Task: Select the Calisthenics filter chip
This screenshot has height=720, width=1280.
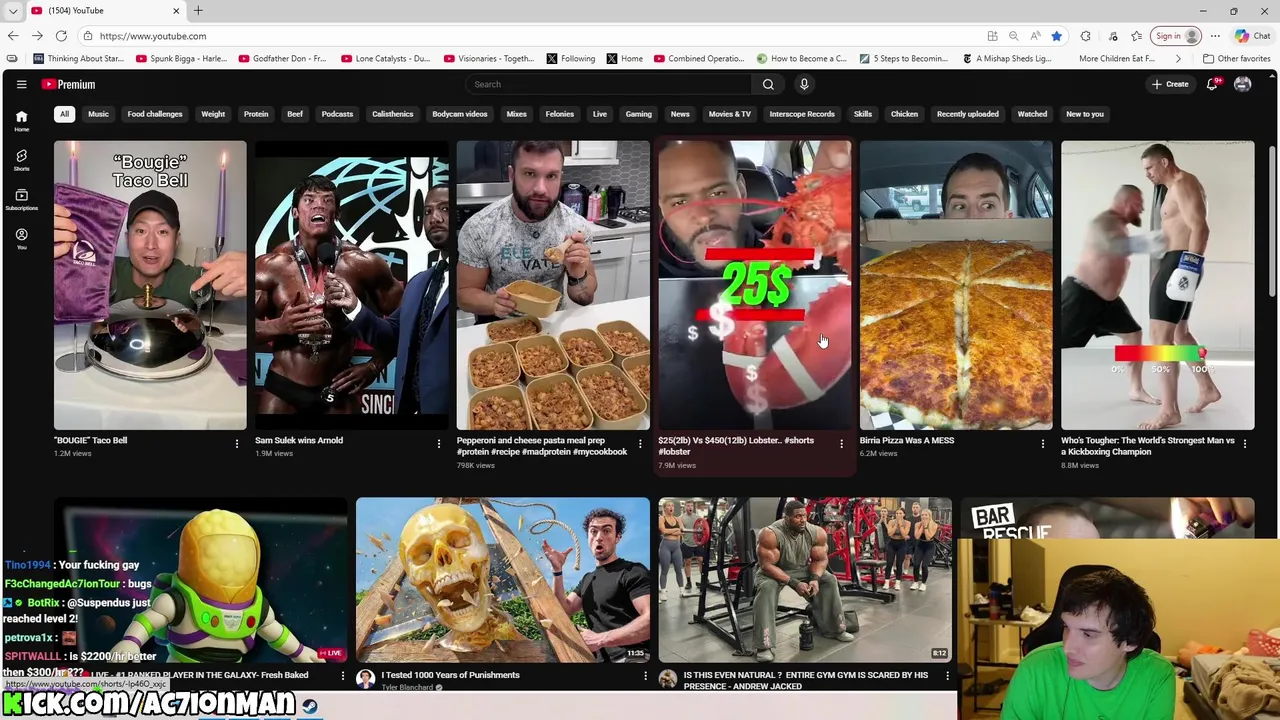Action: coord(392,114)
